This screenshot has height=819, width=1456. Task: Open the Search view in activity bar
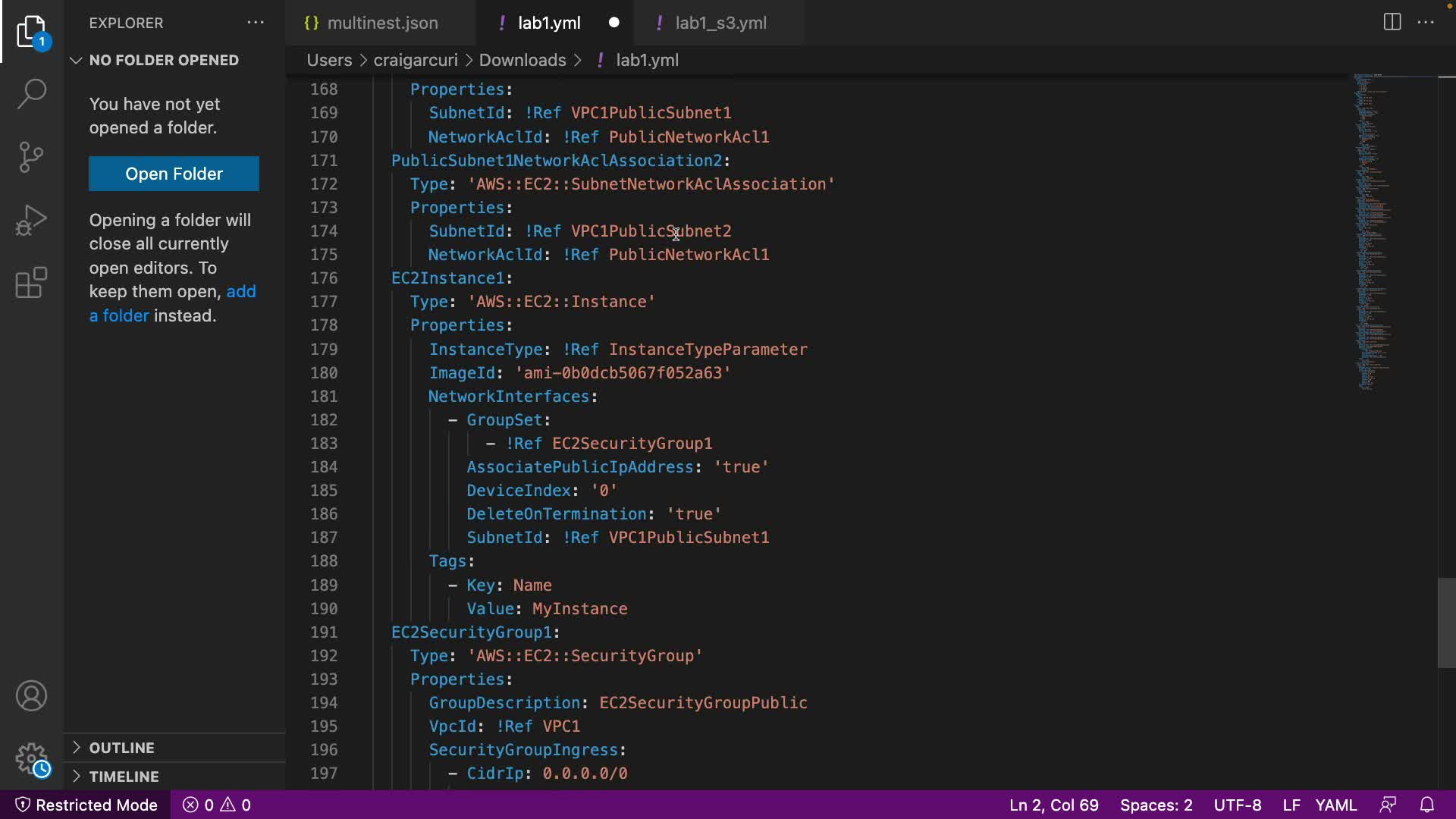(31, 94)
